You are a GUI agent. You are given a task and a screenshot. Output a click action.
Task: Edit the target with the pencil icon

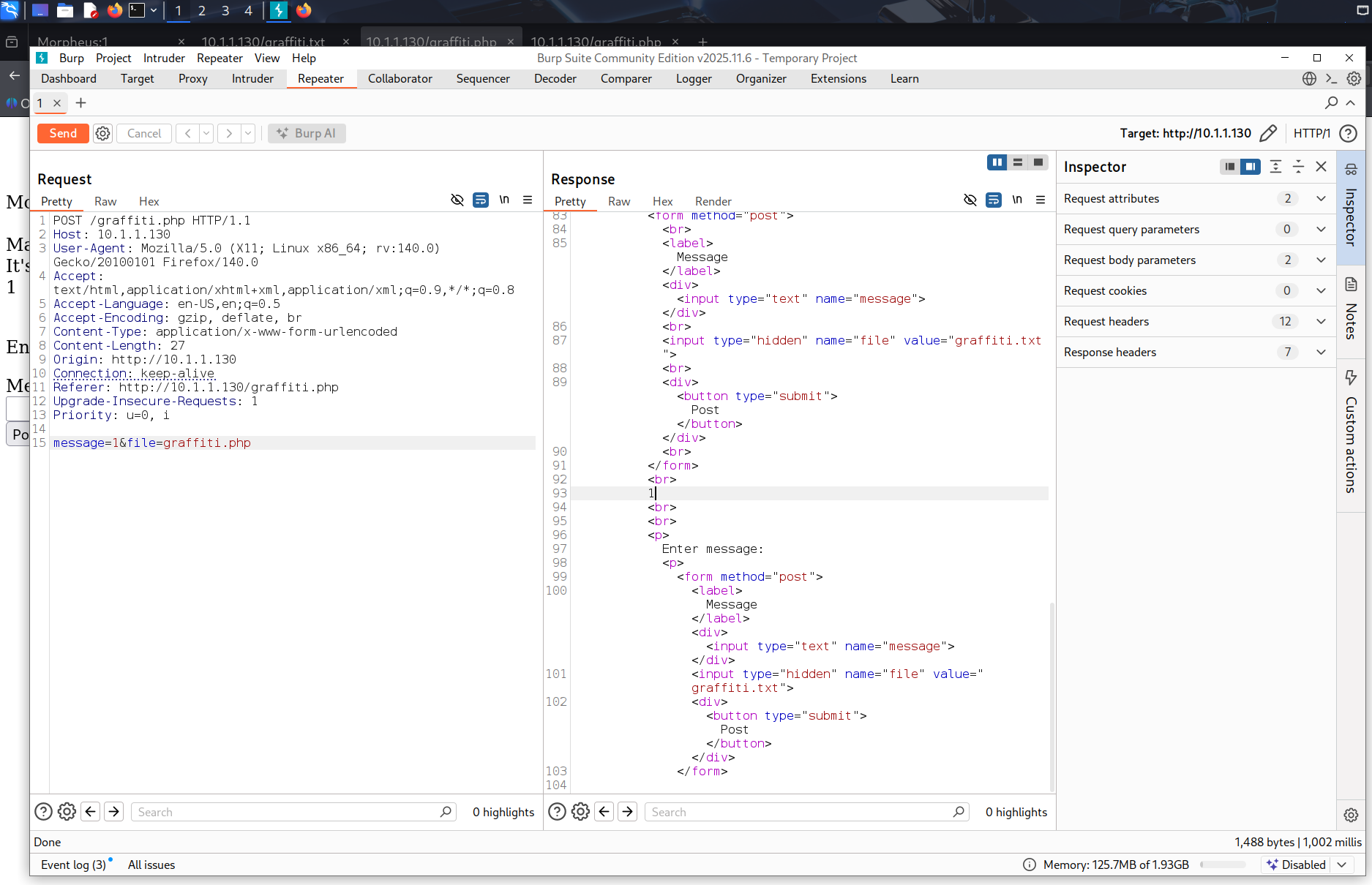click(x=1268, y=133)
